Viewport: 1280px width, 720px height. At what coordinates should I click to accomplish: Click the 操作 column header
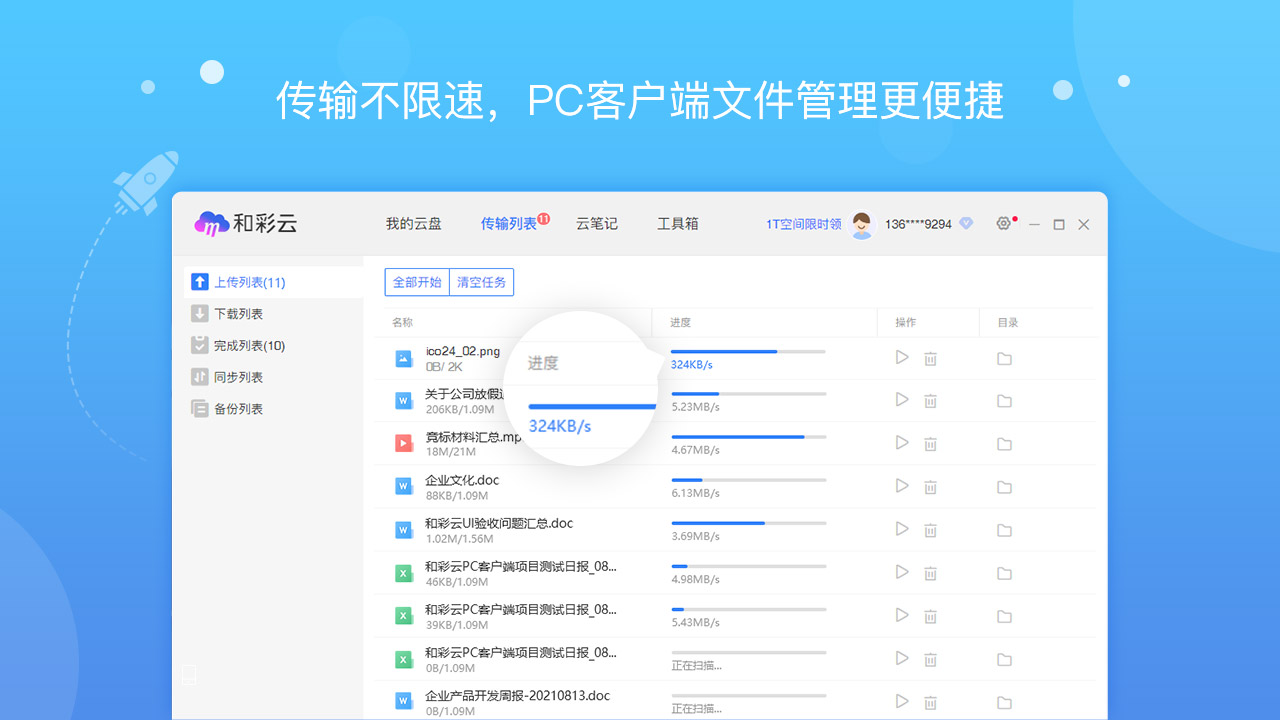tap(906, 322)
